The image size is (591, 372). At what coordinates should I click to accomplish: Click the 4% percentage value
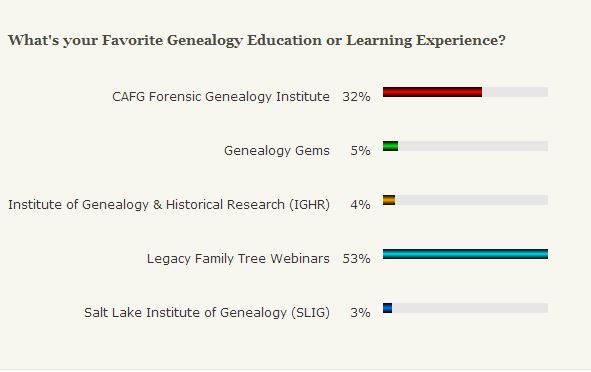(360, 205)
